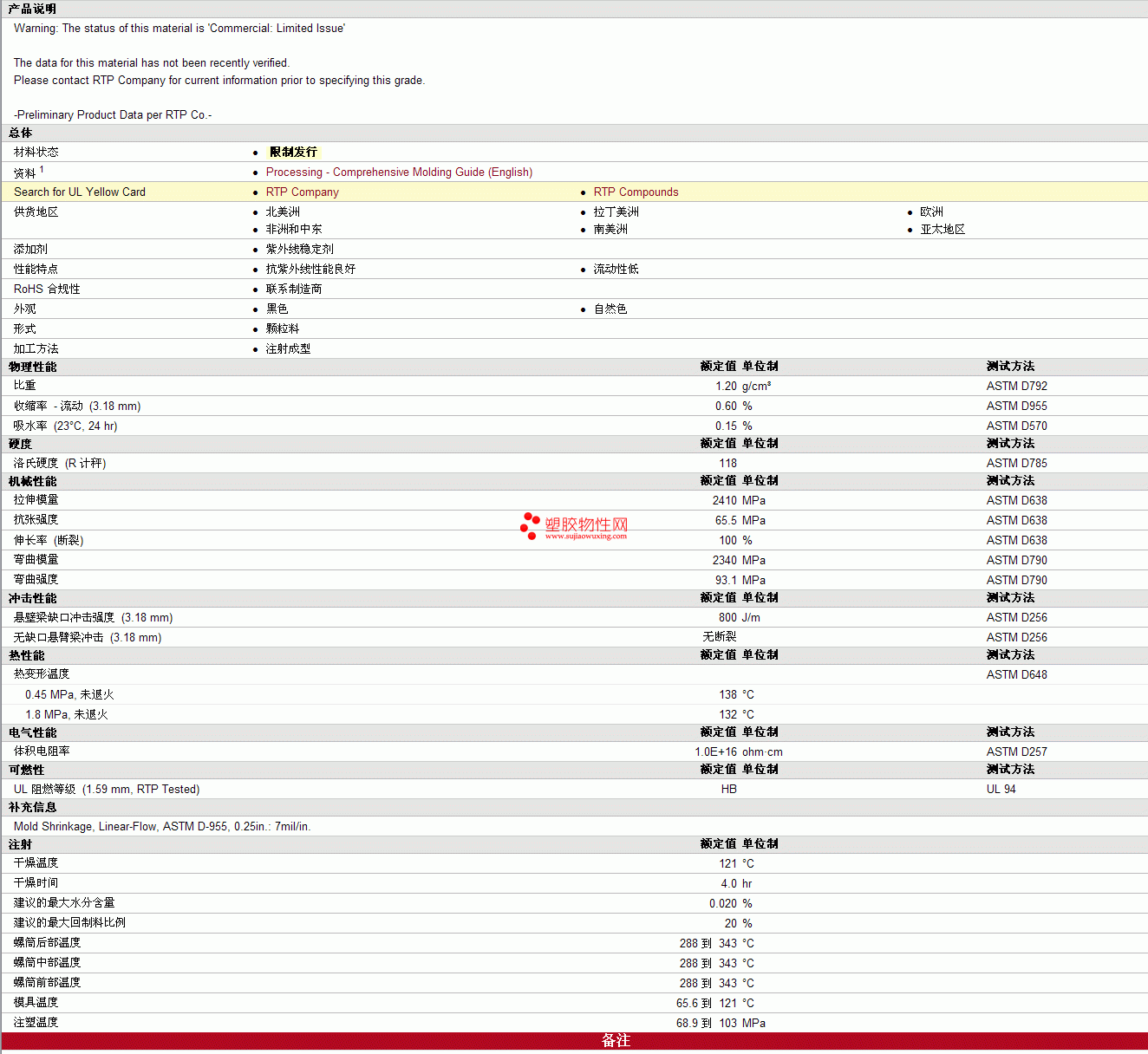Select the warning line about 'Commercial: Limited Issue'

pos(179,29)
